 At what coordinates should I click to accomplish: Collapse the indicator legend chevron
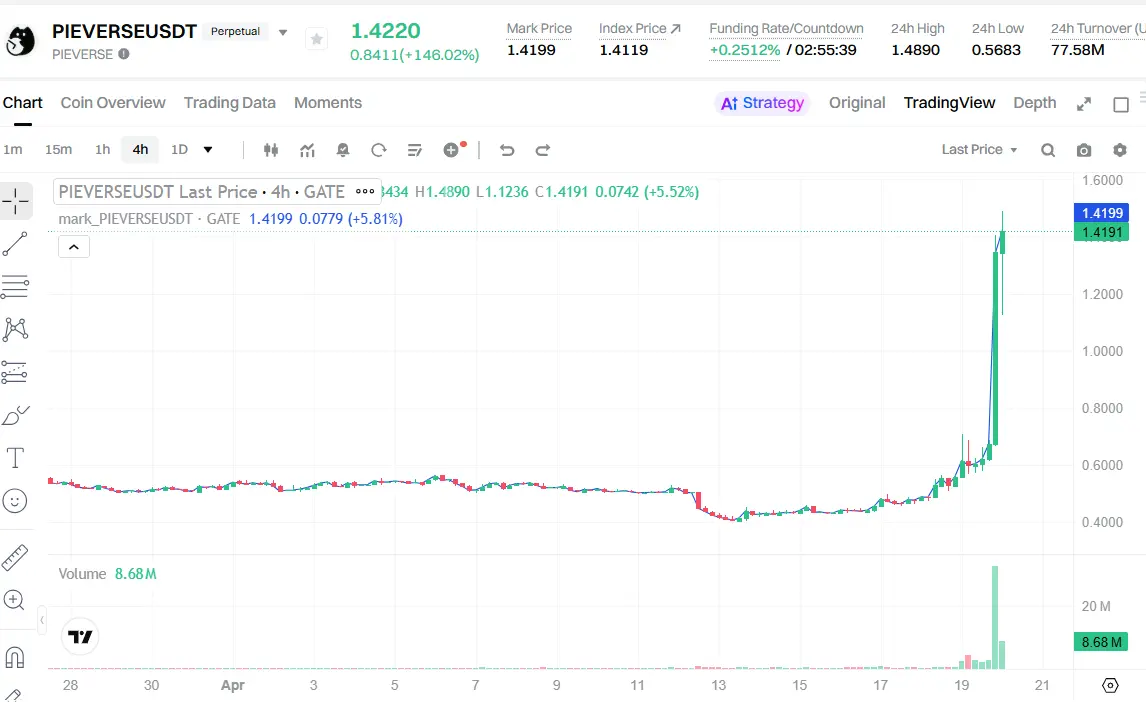coord(74,247)
